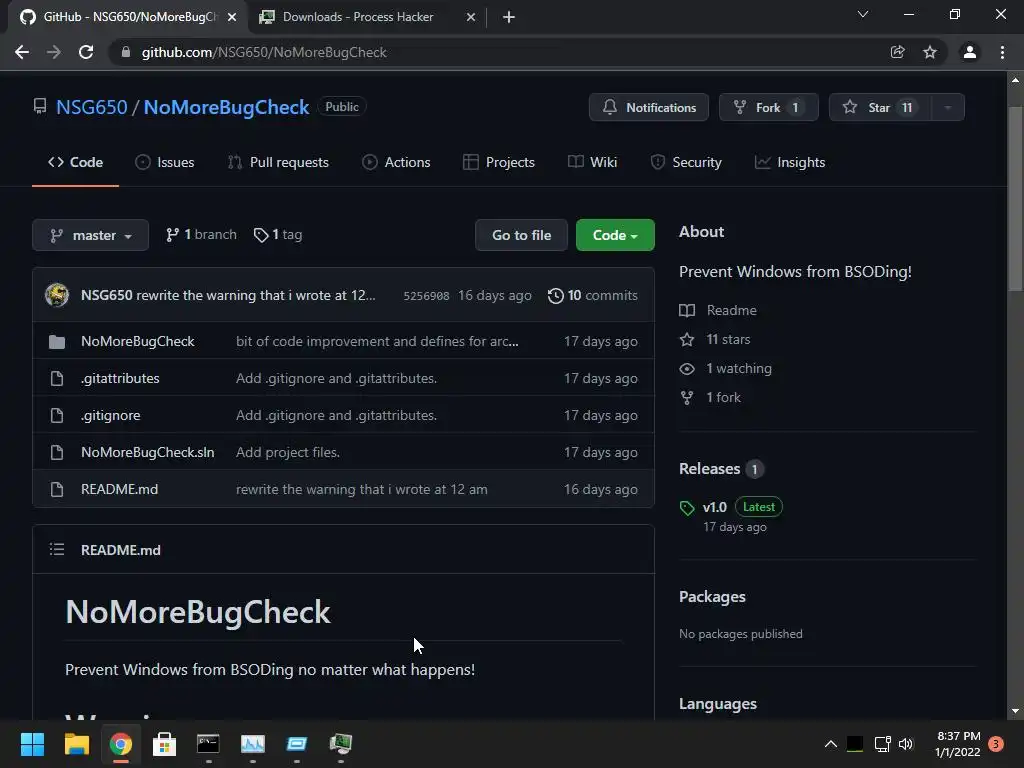
Task: Click the Go to file button
Action: 521,235
